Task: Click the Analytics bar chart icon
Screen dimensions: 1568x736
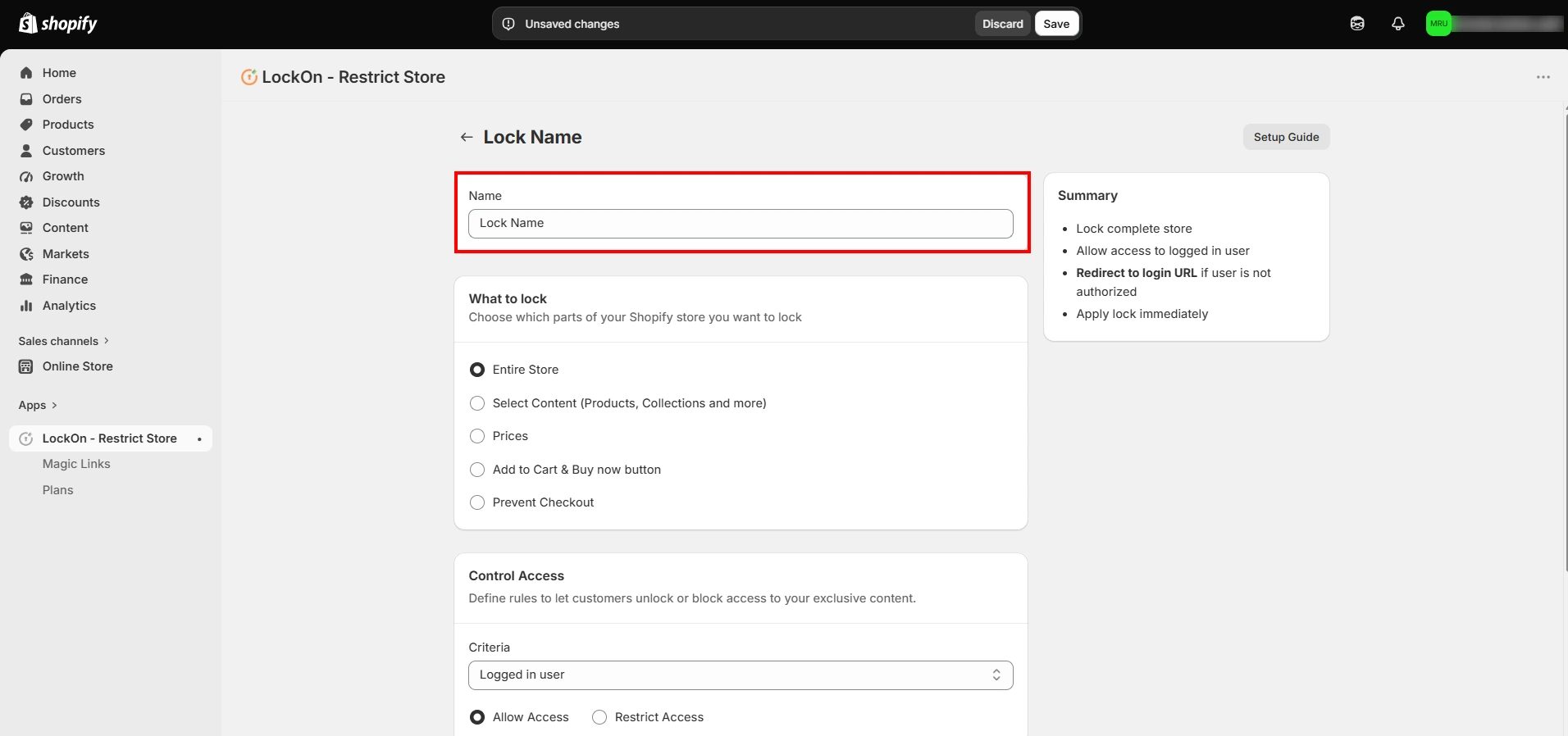Action: tap(26, 306)
